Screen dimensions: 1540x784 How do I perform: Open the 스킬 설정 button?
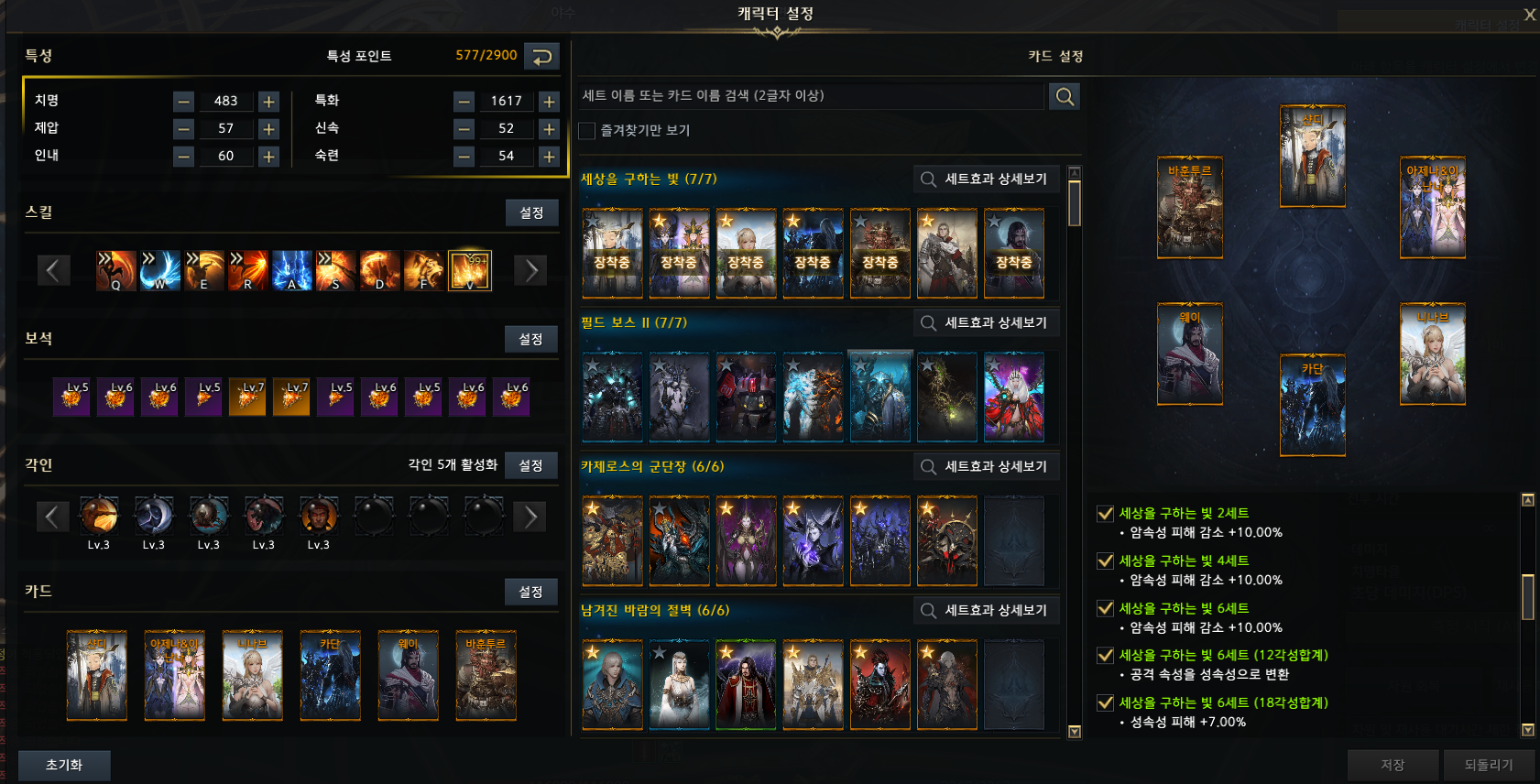531,212
